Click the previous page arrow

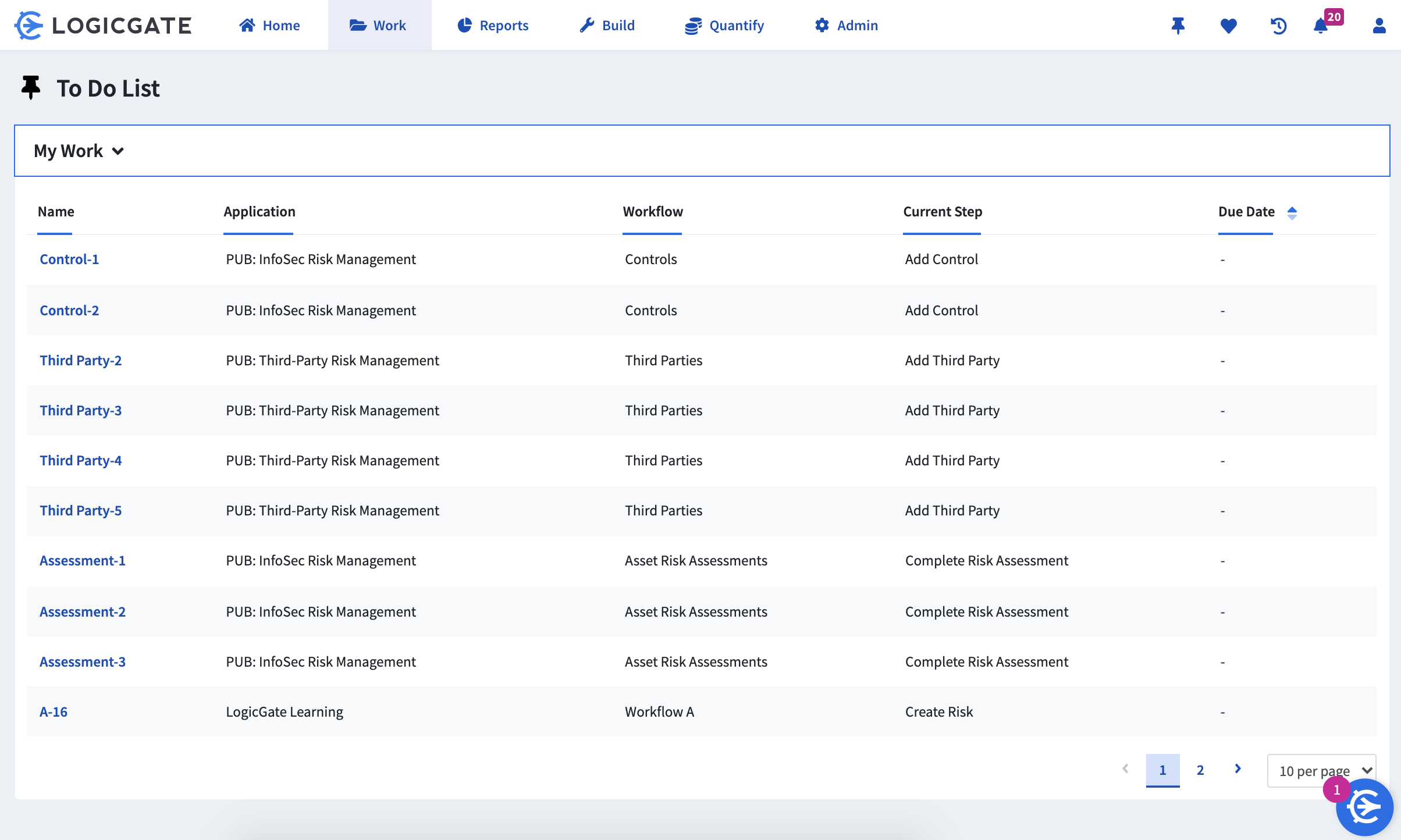(1125, 769)
